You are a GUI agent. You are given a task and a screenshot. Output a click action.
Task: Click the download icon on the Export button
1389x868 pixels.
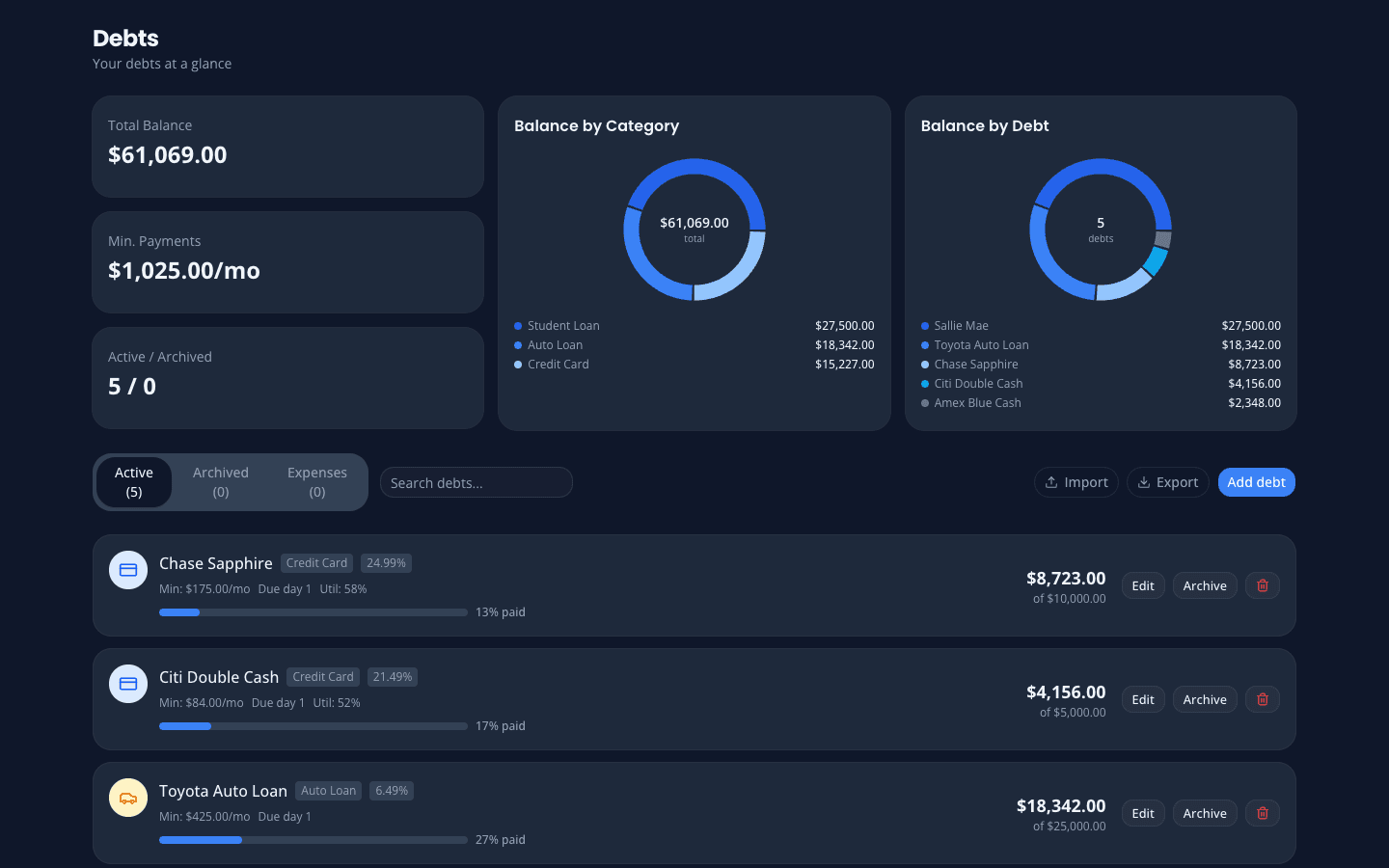pos(1144,482)
